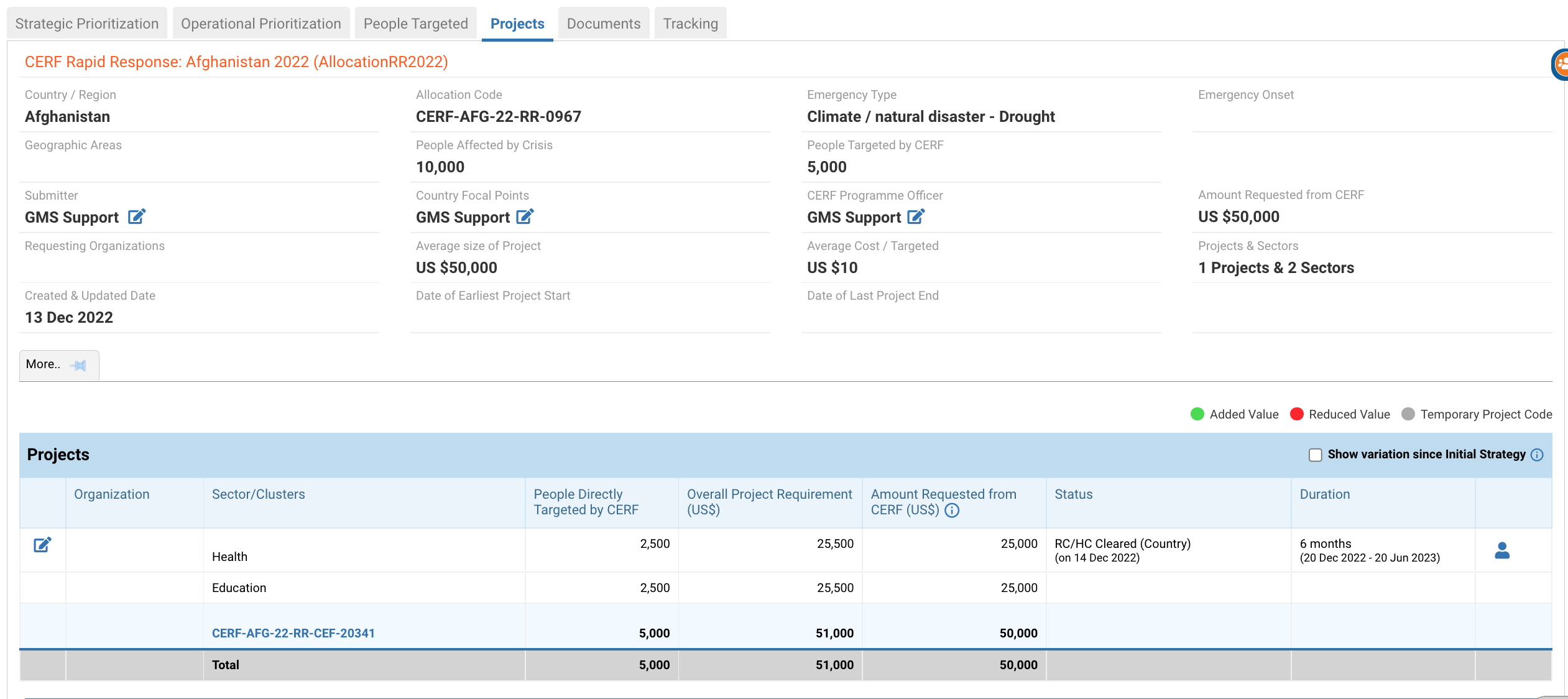Click the US $50,000 Amount Requested value
Image resolution: width=1568 pixels, height=699 pixels.
[x=1239, y=216]
